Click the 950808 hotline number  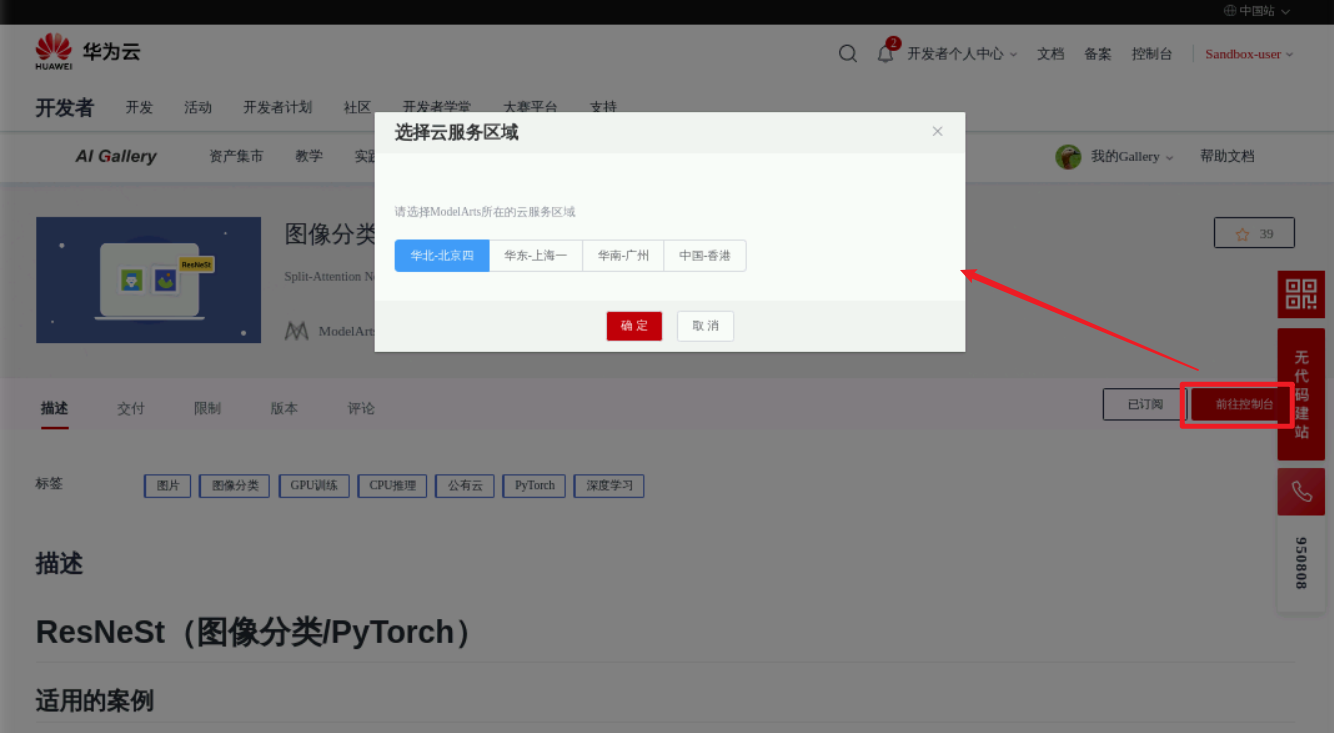(1301, 563)
